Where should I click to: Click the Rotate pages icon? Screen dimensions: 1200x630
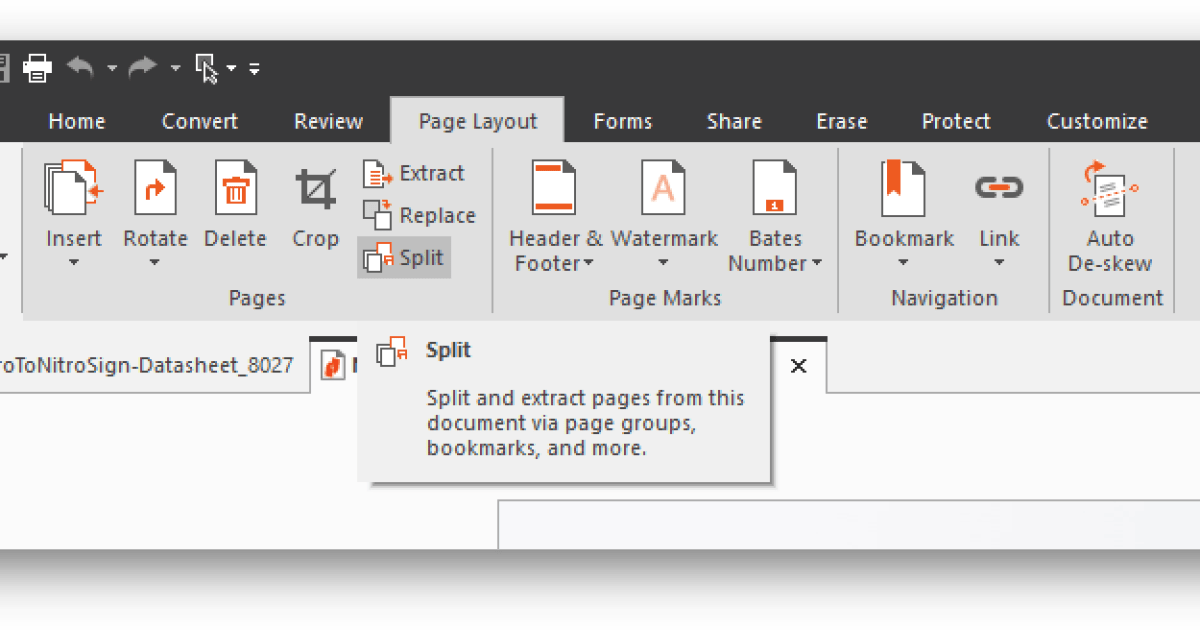155,187
